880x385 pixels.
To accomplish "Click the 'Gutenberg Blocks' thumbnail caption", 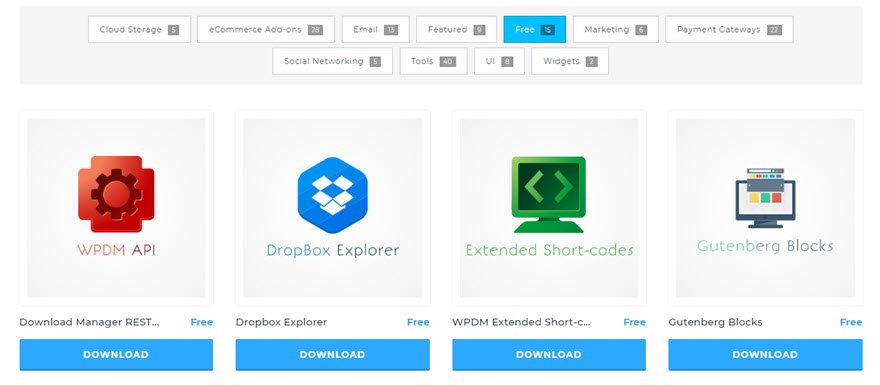I will (x=765, y=246).
